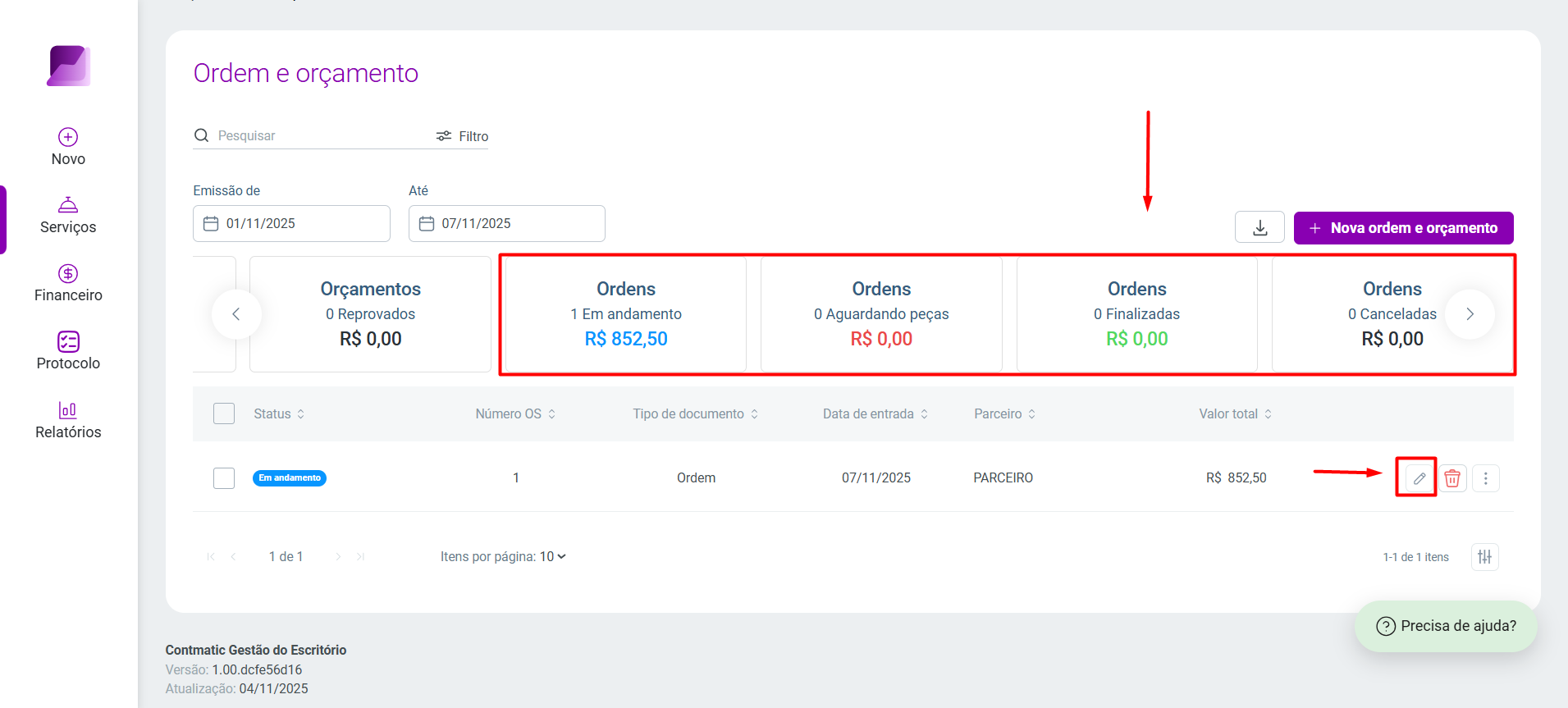Open the three-dot menu for order row

click(1485, 478)
